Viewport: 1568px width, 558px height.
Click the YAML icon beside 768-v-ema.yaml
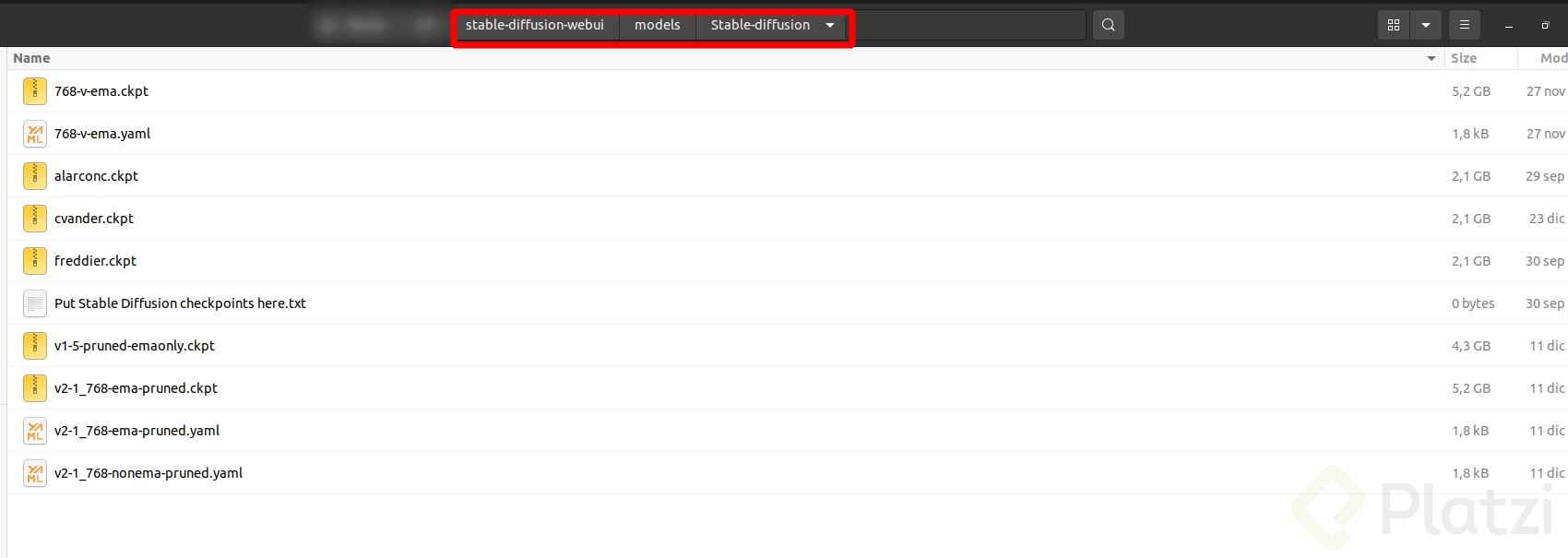pyautogui.click(x=35, y=134)
